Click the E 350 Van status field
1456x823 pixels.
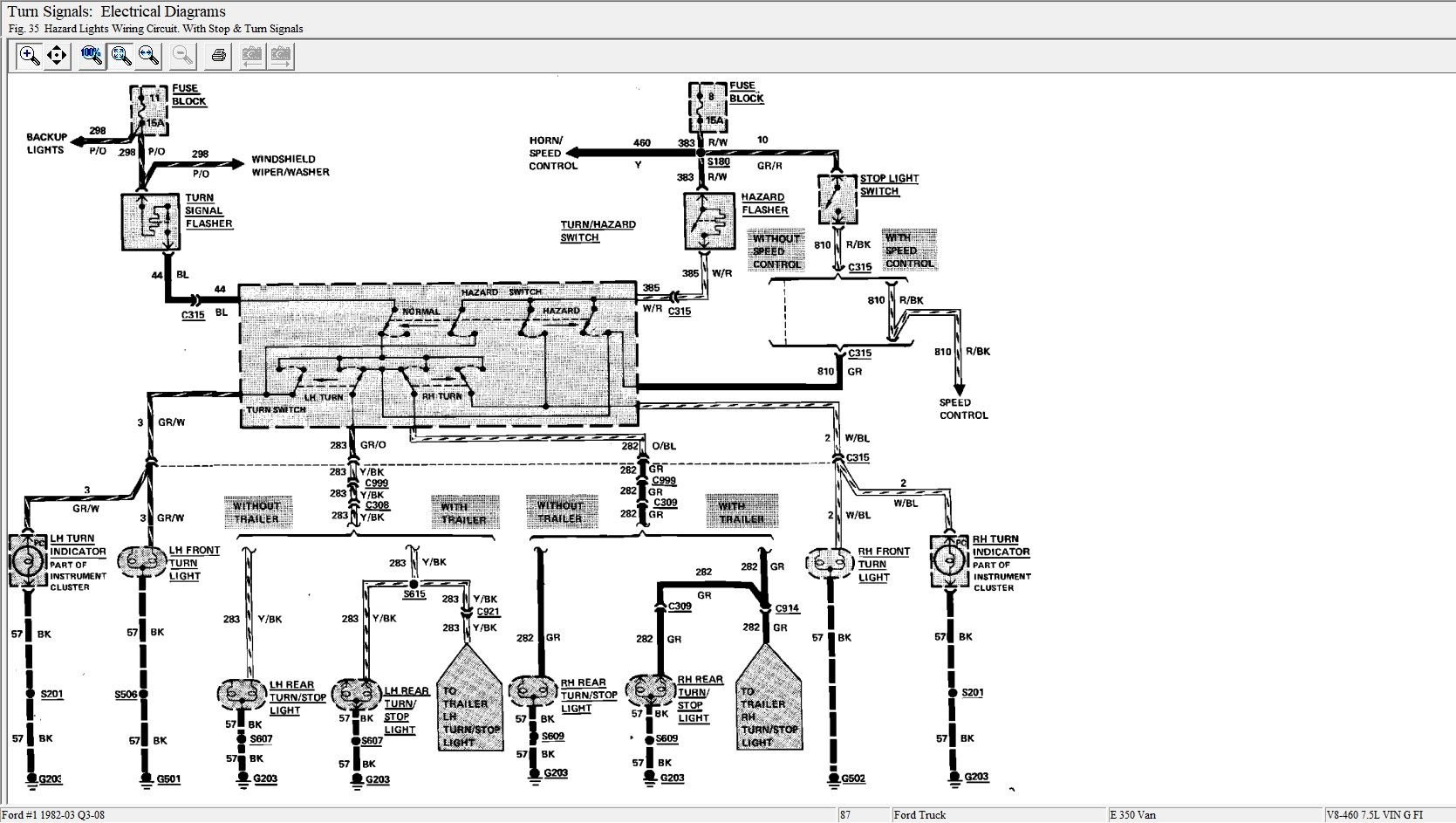(x=1132, y=815)
